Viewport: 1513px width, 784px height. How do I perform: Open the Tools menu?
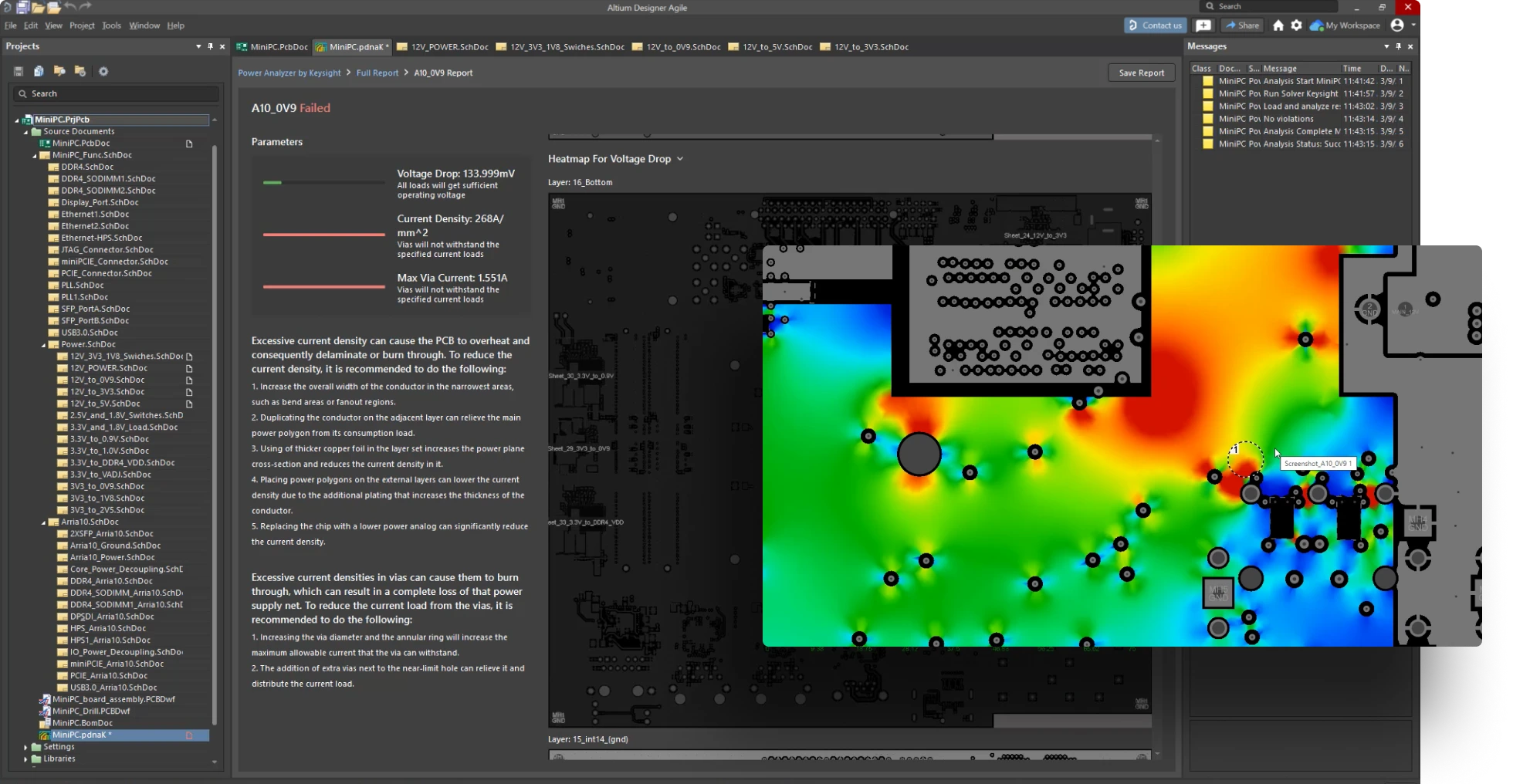(x=111, y=25)
